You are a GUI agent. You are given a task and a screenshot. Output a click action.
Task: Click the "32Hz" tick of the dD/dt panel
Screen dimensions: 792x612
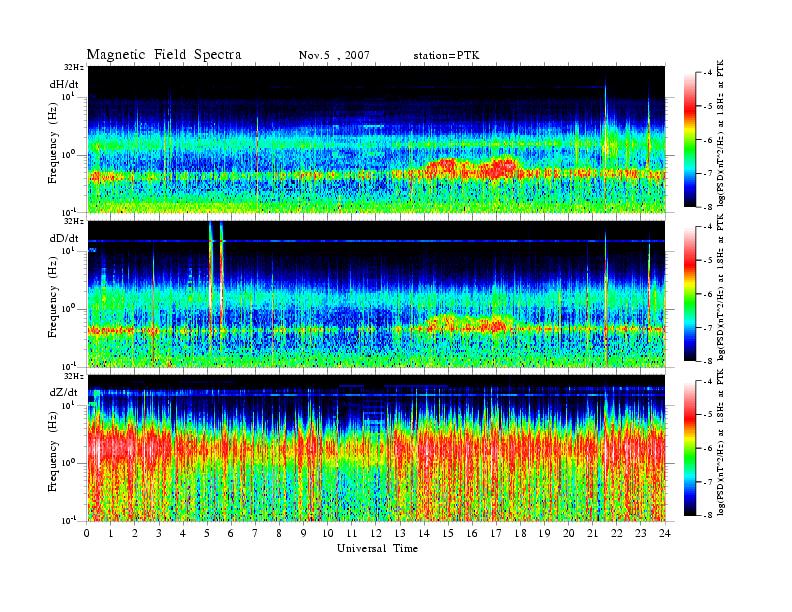point(74,221)
